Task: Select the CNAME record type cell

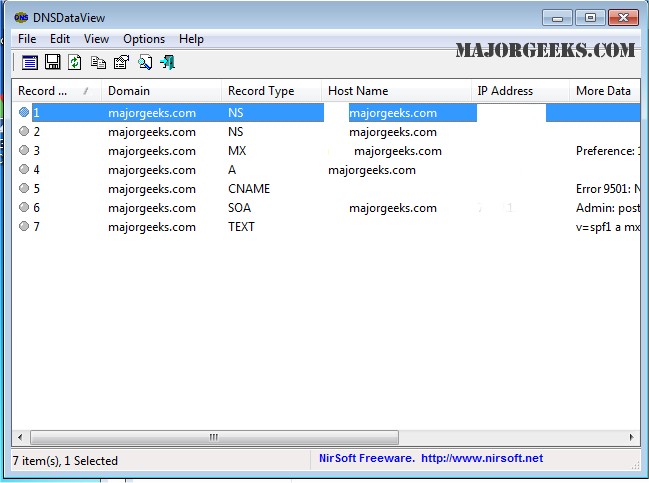Action: [249, 189]
